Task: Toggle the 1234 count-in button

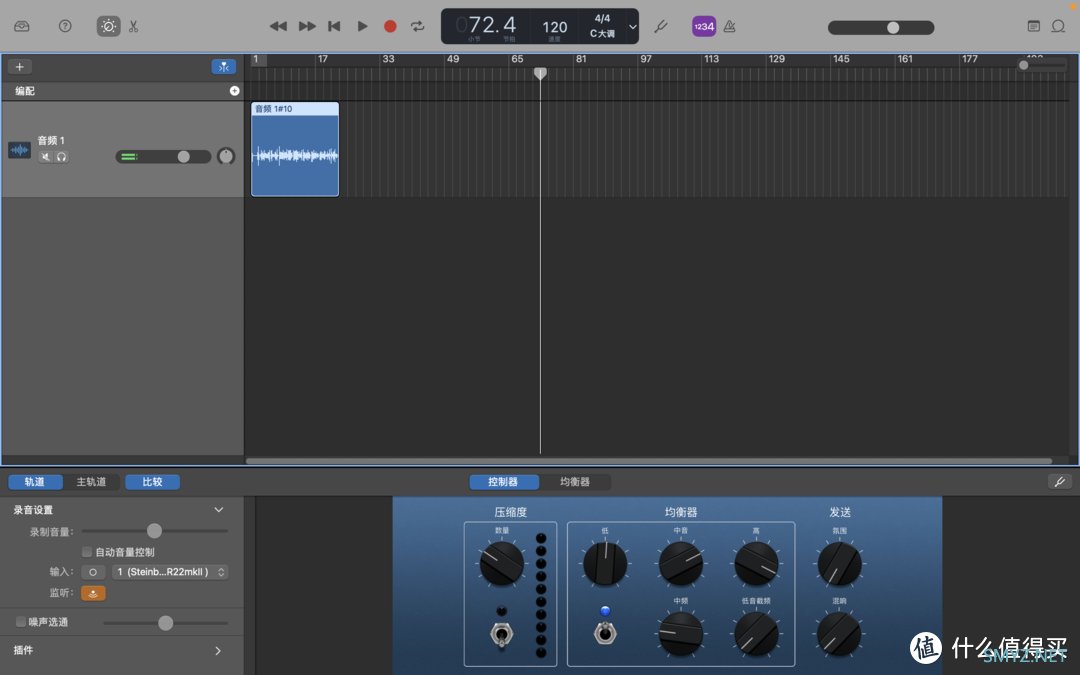Action: (704, 27)
